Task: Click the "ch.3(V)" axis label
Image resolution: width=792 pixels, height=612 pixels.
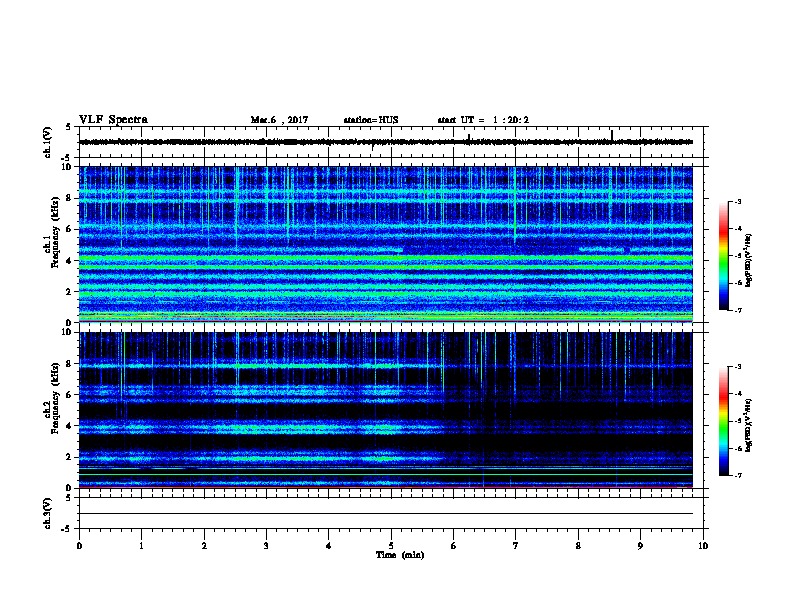Action: click(x=48, y=513)
